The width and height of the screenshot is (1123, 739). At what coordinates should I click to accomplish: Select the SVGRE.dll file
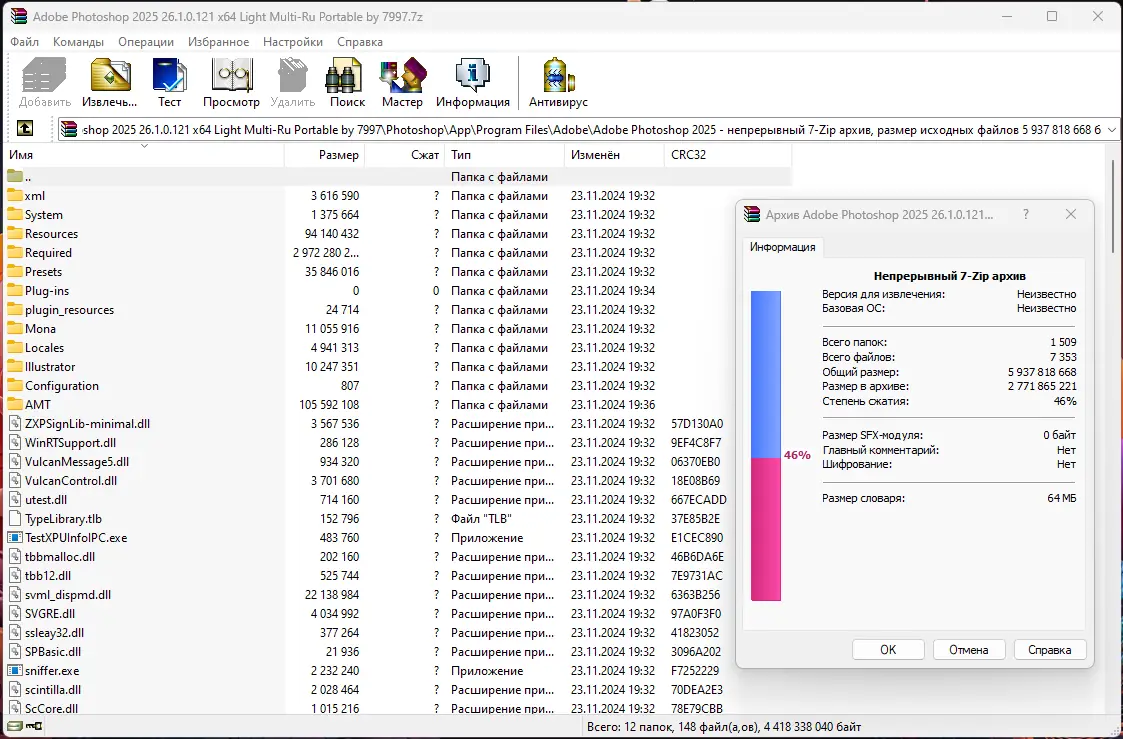click(398, 613)
